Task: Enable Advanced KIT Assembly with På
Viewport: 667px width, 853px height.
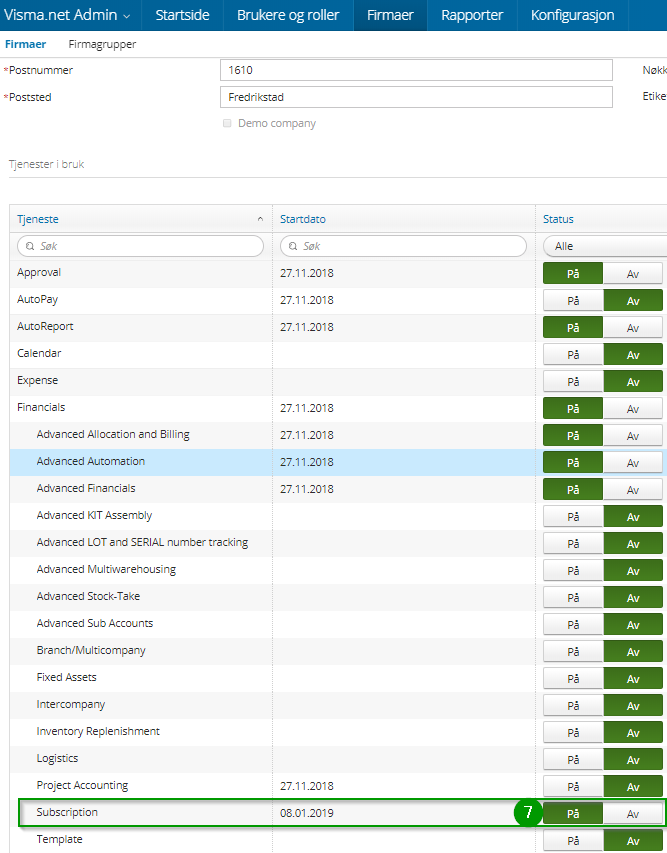Action: point(573,516)
